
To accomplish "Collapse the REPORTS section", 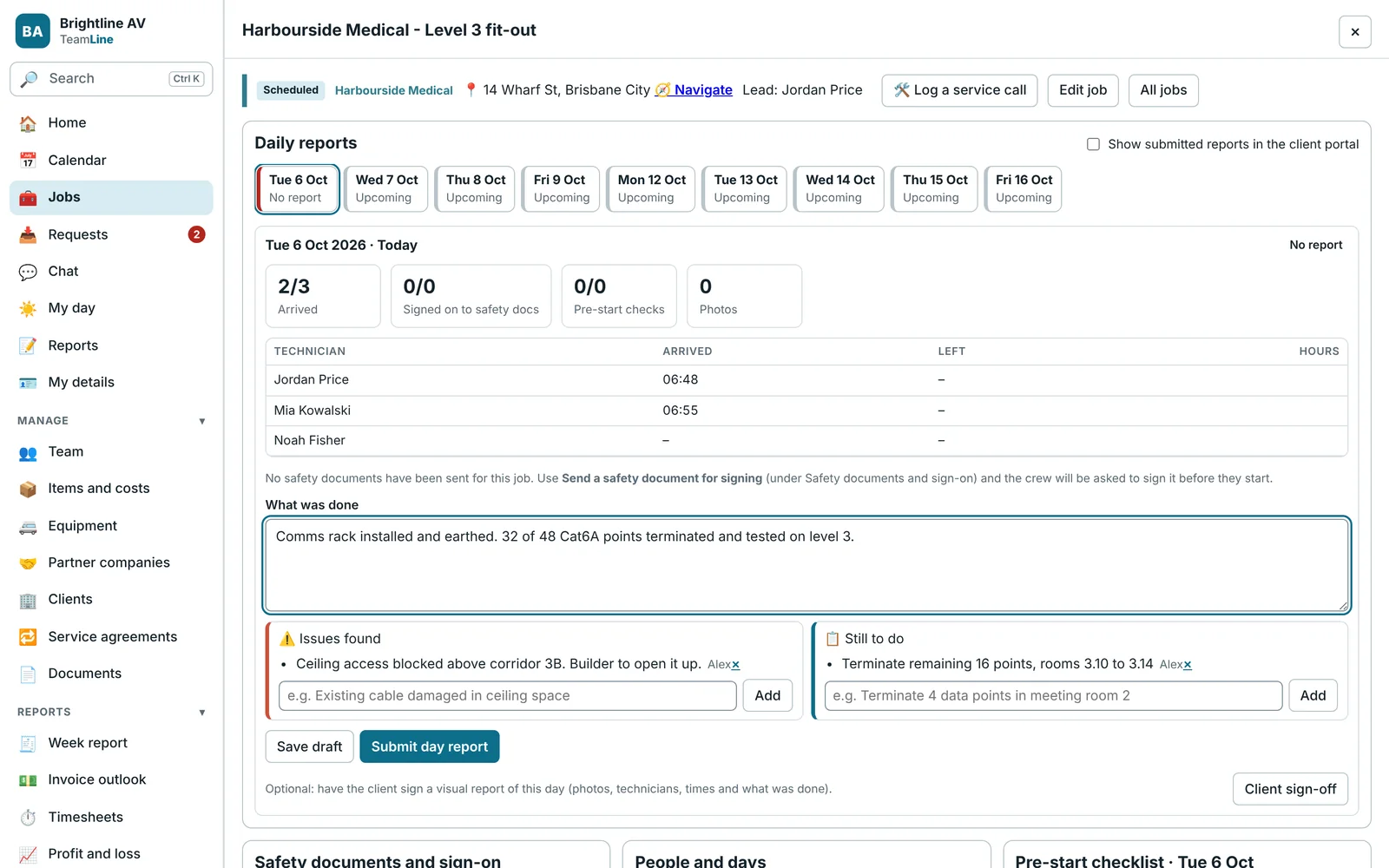I will [x=202, y=713].
